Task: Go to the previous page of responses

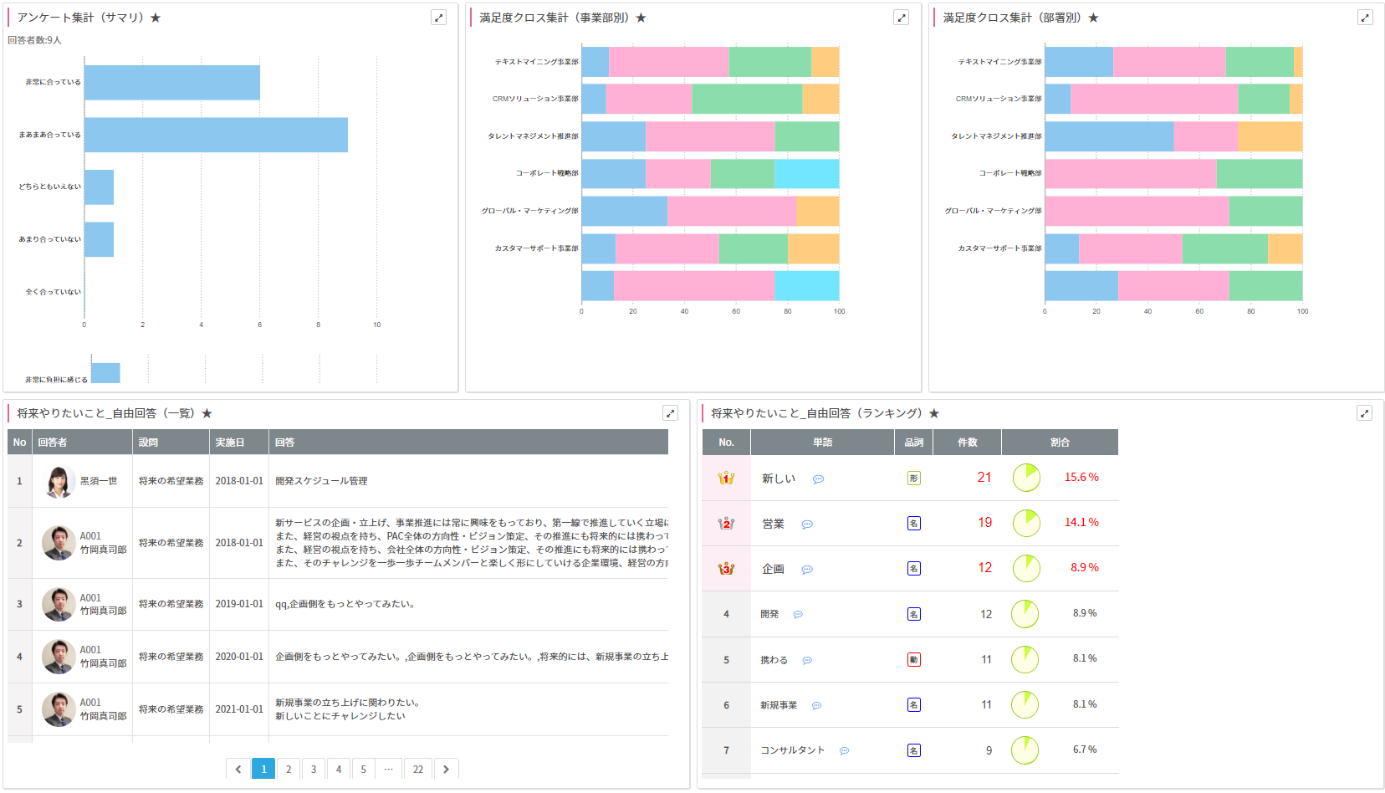Action: point(238,769)
